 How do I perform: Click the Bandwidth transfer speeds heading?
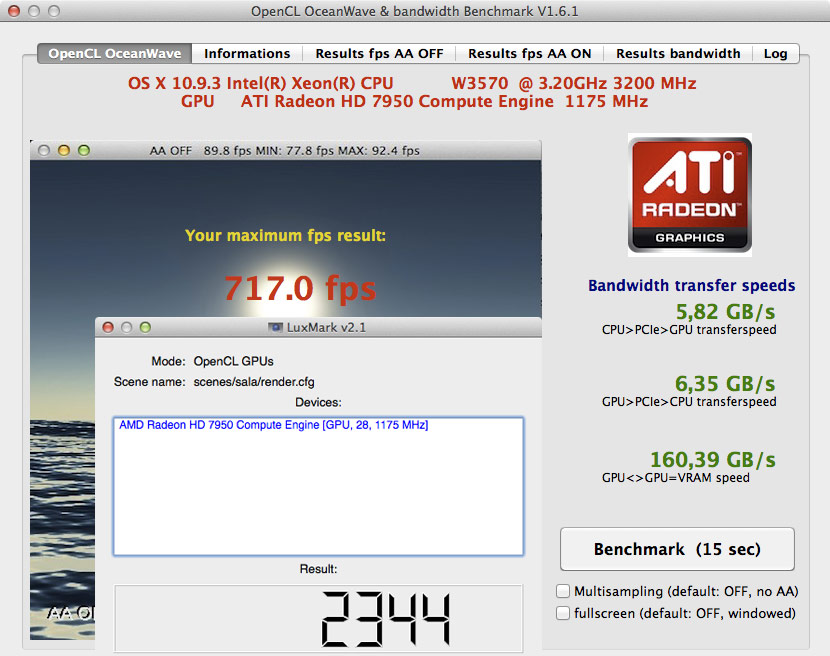691,285
